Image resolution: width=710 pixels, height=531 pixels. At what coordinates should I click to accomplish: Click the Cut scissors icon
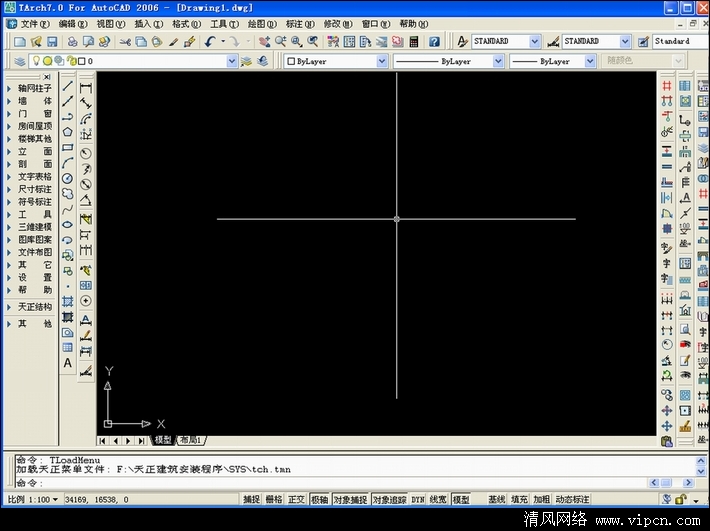point(125,42)
